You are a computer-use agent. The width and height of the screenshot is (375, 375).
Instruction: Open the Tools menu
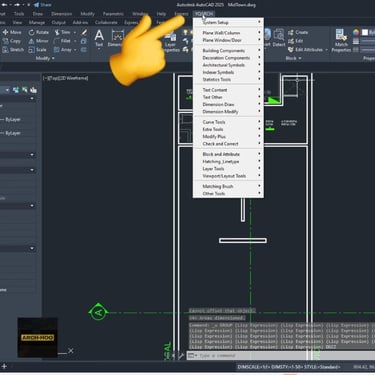pyautogui.click(x=19, y=14)
